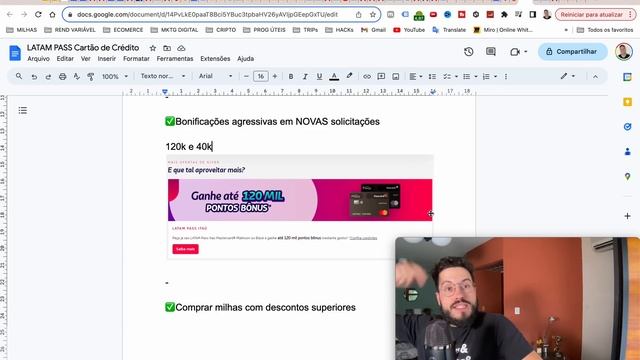This screenshot has width=640, height=360.
Task: Open Contacts in side panel
Action: pos(627,152)
